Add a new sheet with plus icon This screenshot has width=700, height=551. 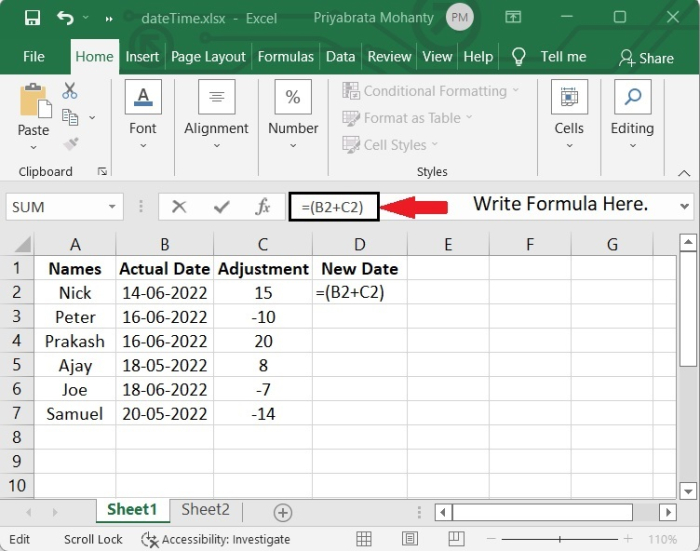click(283, 512)
